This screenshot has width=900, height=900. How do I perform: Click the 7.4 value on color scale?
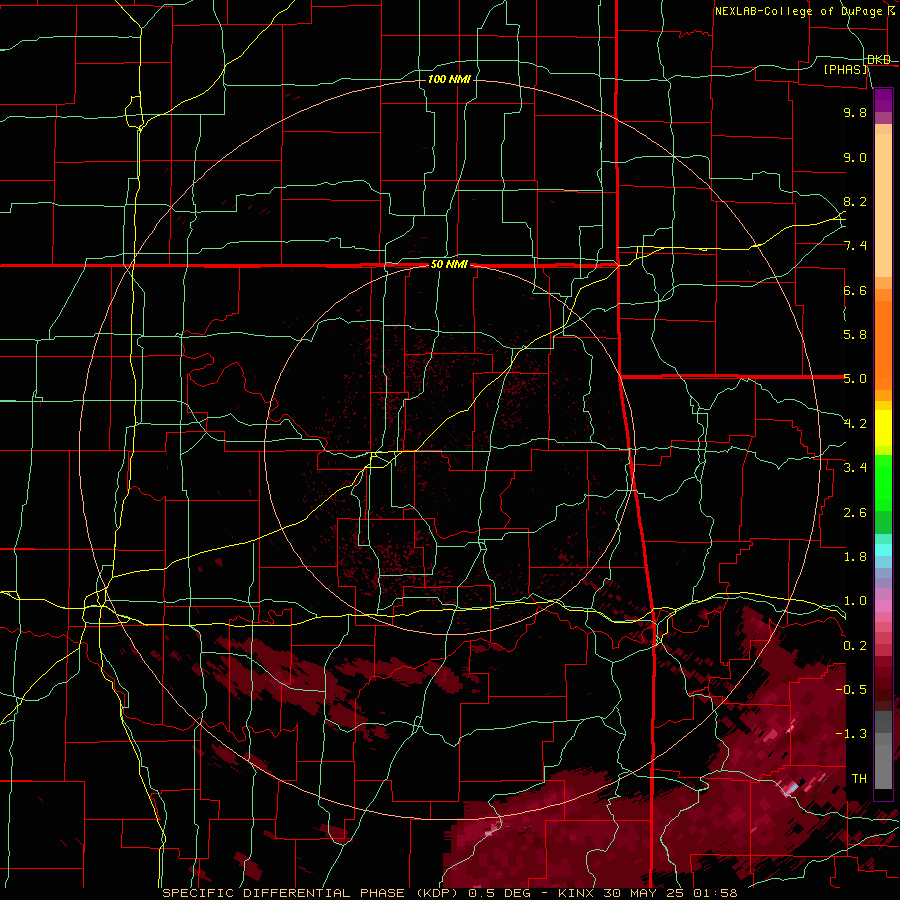pos(855,246)
